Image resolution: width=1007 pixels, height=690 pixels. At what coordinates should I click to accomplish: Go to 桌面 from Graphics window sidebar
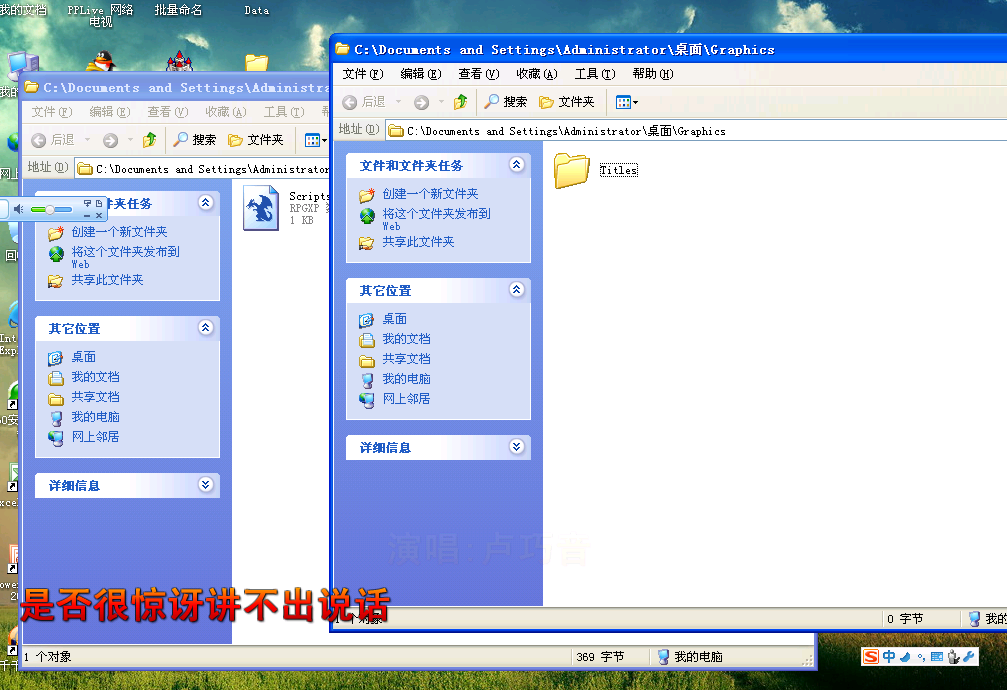[394, 319]
